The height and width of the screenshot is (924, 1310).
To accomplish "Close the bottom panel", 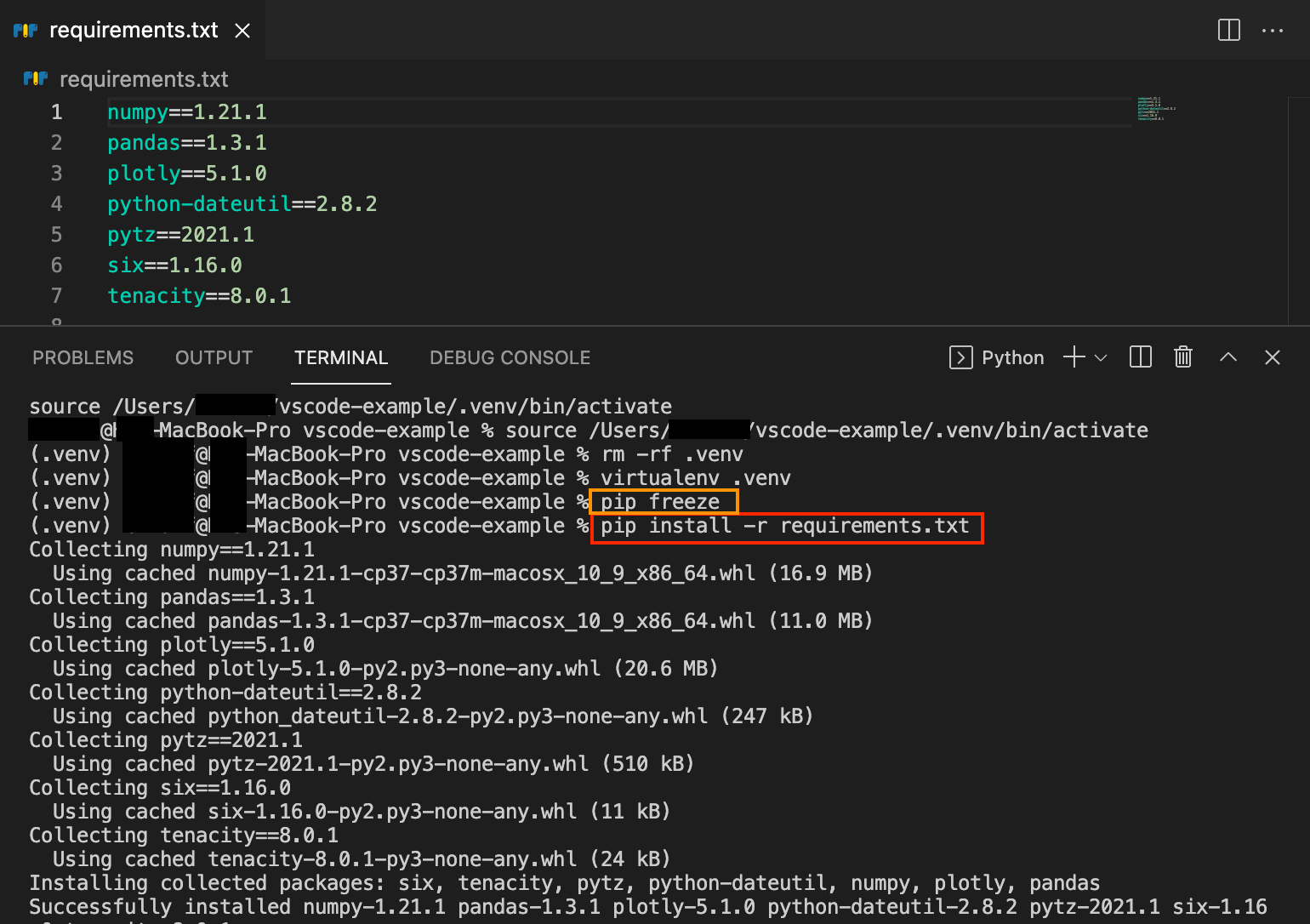I will tap(1272, 357).
